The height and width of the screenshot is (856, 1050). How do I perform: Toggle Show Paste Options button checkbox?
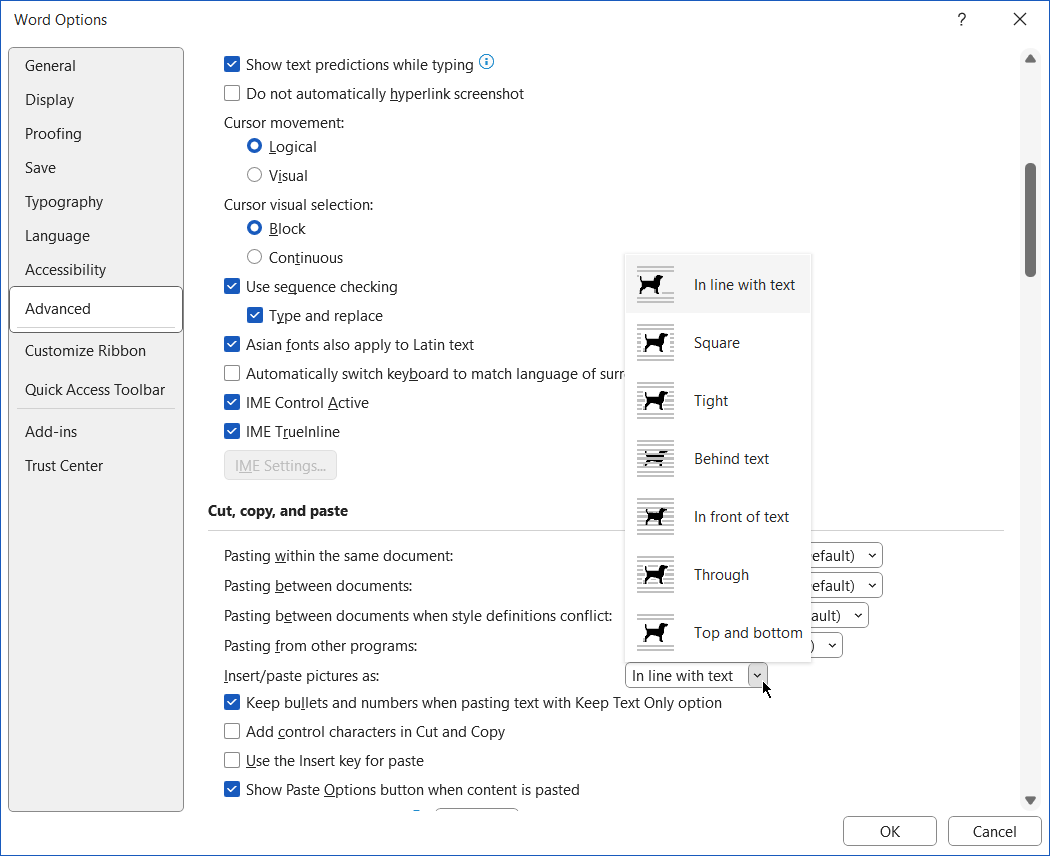coord(232,790)
